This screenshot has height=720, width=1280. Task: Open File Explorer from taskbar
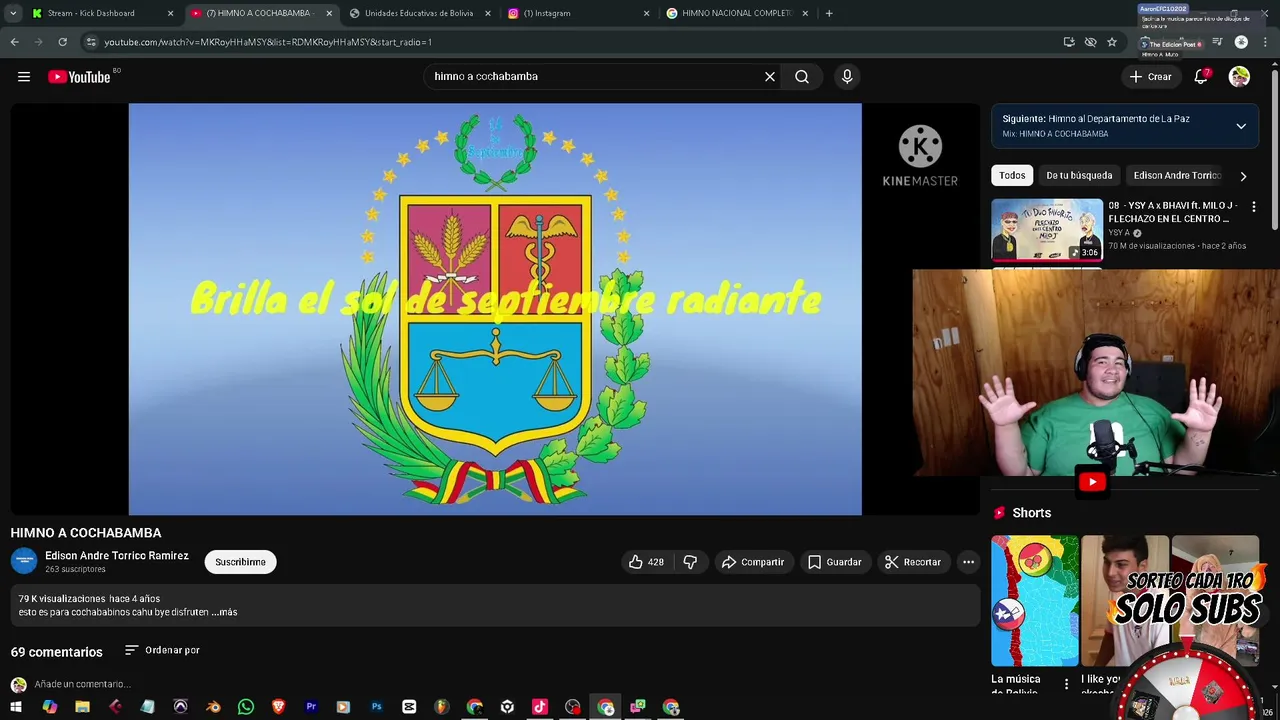pyautogui.click(x=82, y=707)
